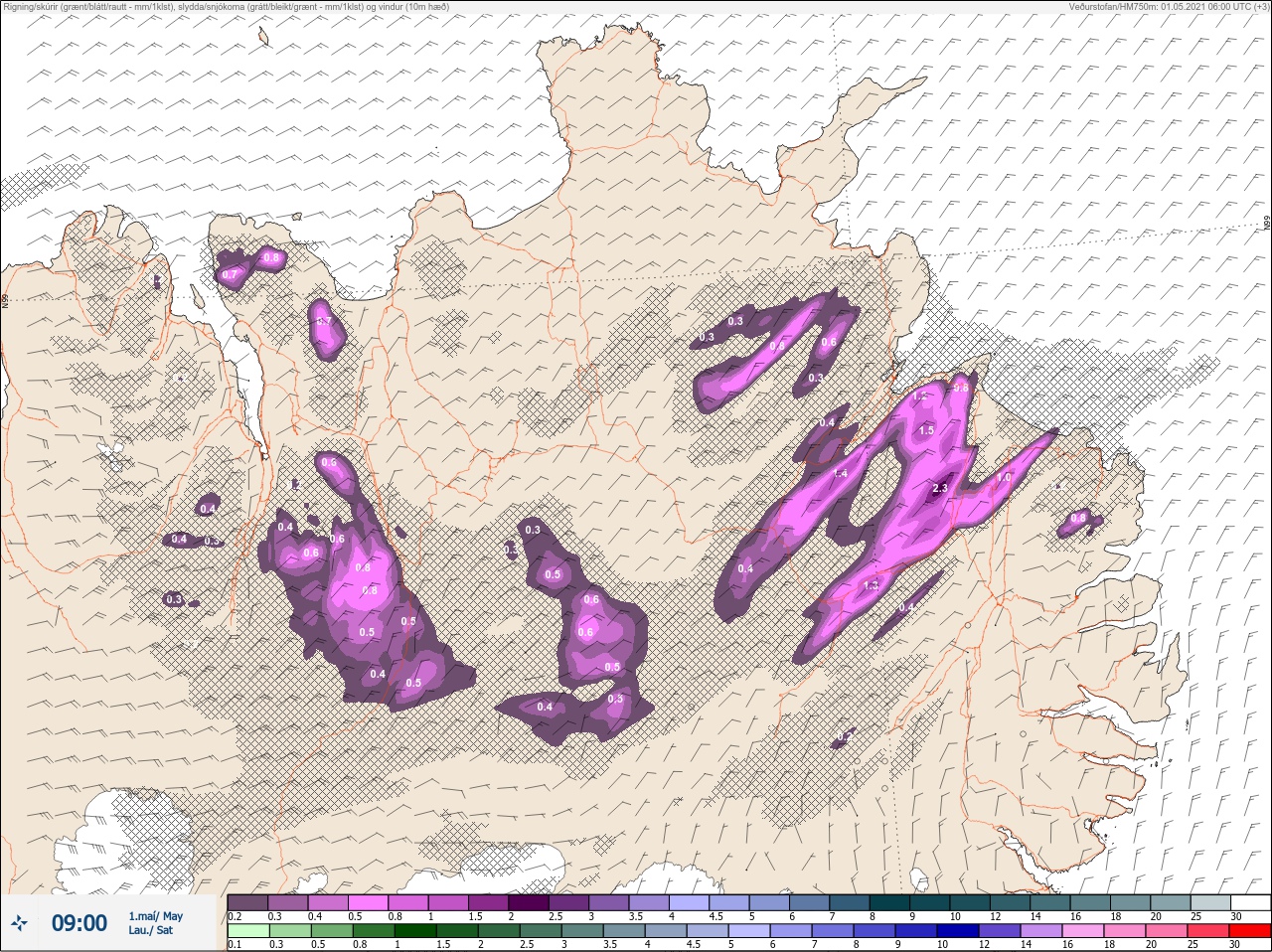The image size is (1272, 952).
Task: Click lower legend dark green swatch after 1
Action: pyautogui.click(x=413, y=930)
